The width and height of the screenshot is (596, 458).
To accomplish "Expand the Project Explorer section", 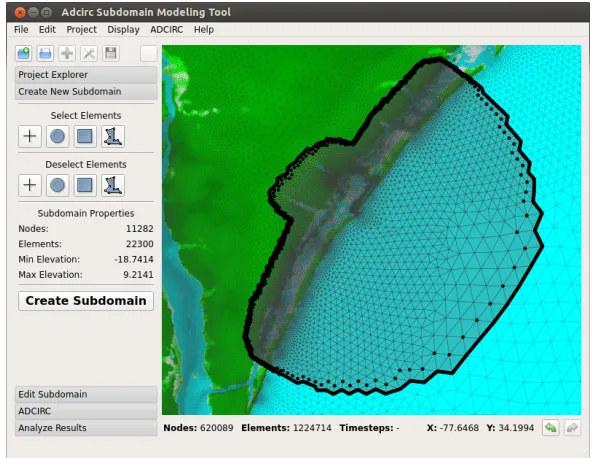I will point(86,74).
